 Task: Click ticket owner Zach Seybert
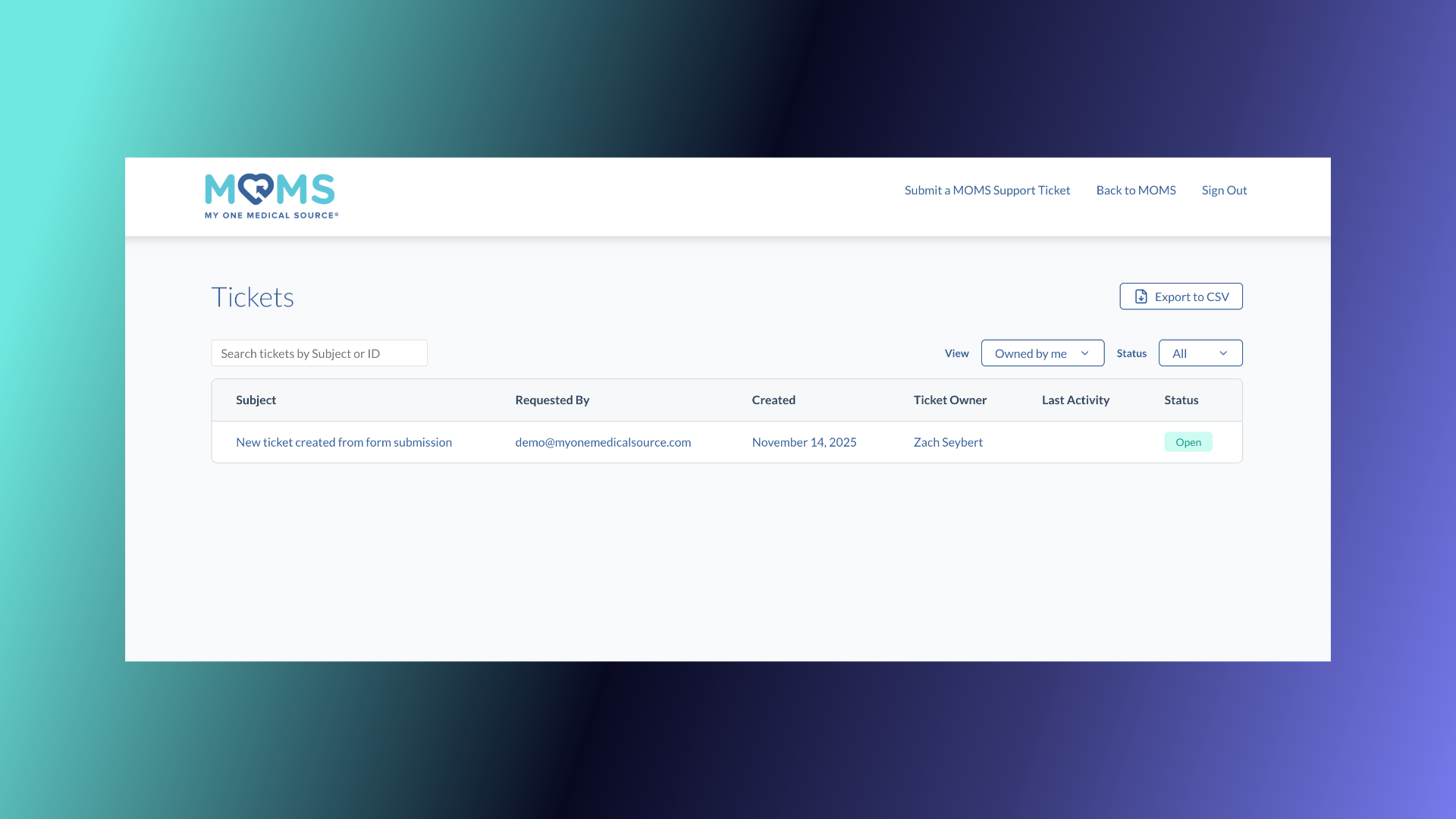(x=947, y=442)
